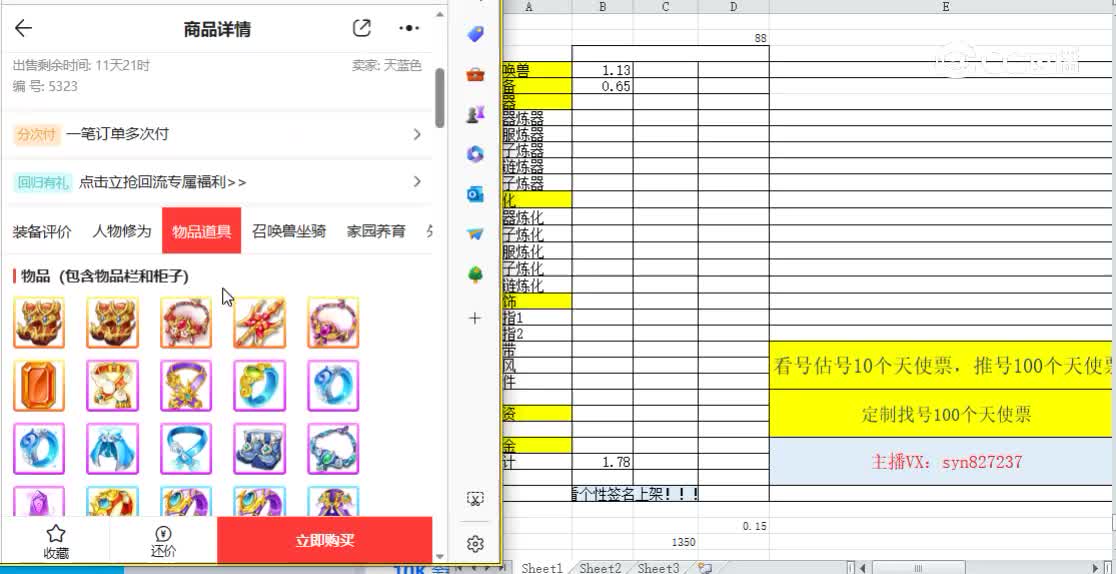Select the green gem silver necklace item

333,449
